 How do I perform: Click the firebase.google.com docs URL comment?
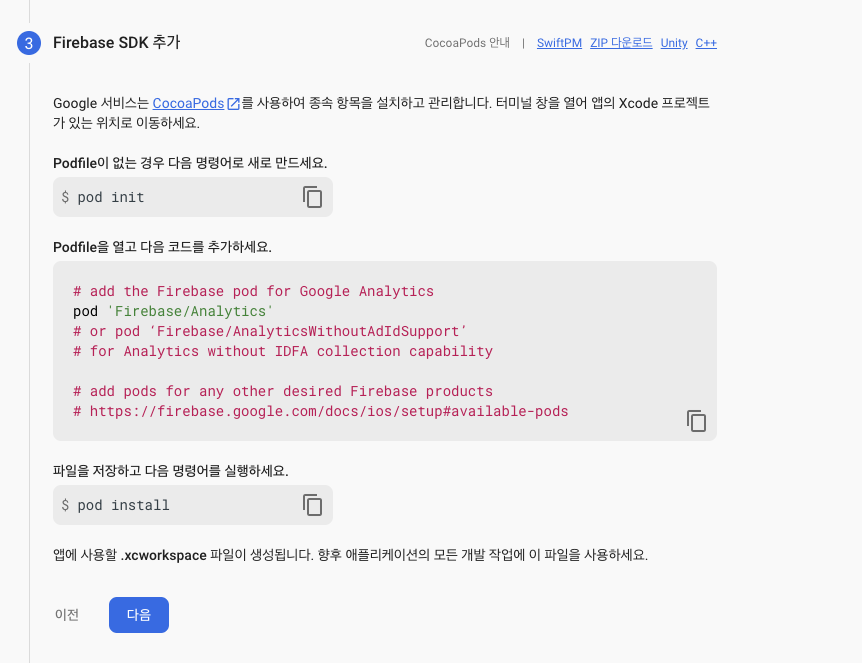click(x=321, y=411)
